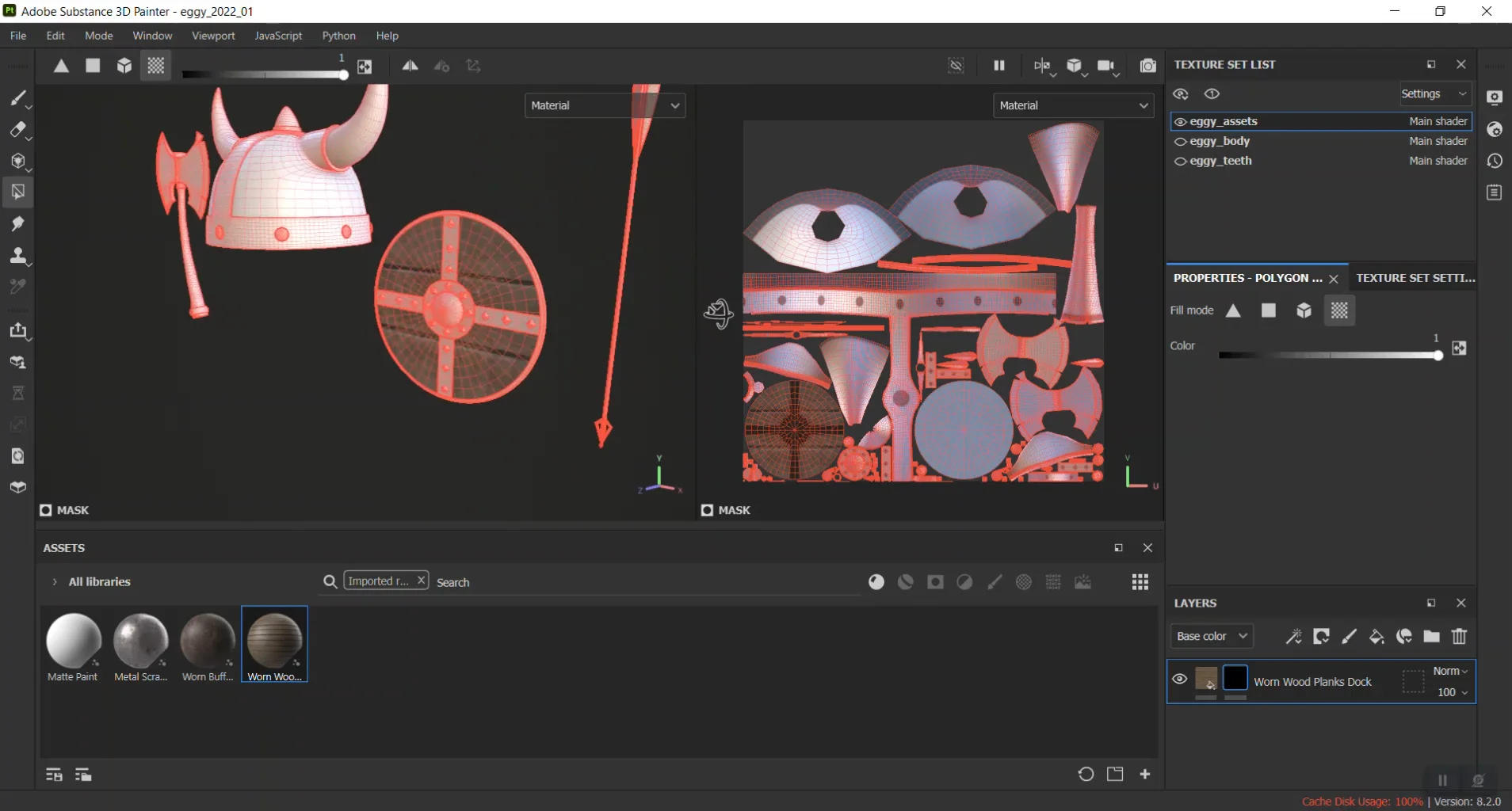
Task: Switch to Texture Set Settings tab
Action: (1415, 278)
